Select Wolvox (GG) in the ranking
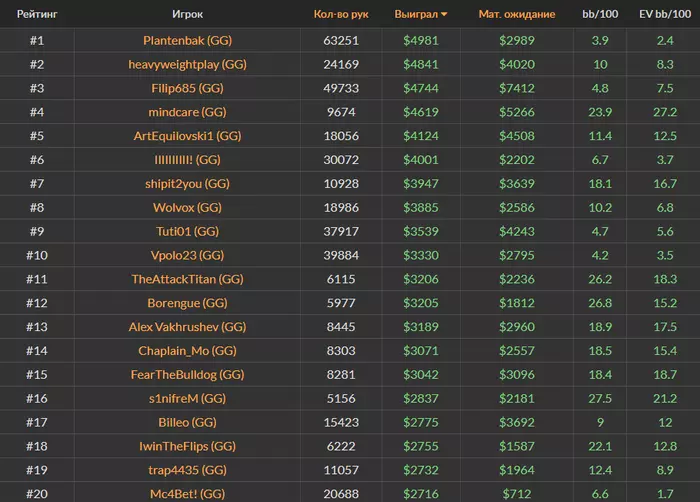This screenshot has width=700, height=502. (188, 208)
